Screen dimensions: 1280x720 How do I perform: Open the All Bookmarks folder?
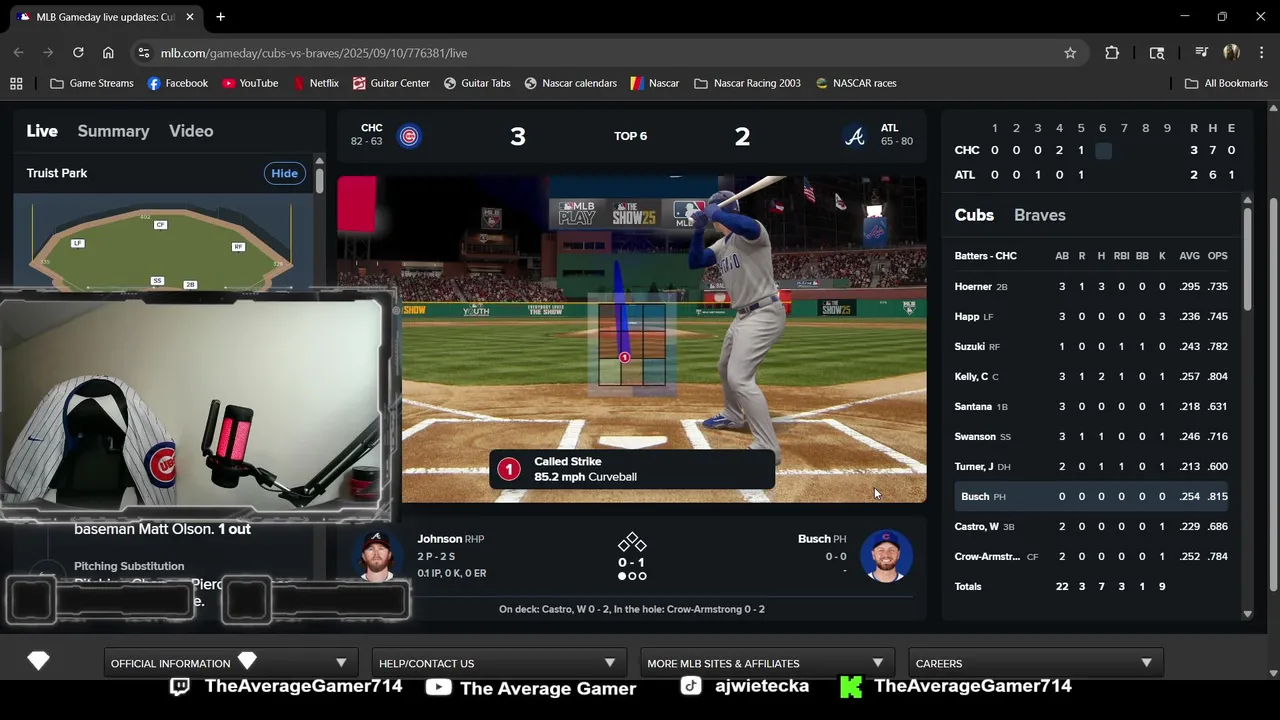1226,83
